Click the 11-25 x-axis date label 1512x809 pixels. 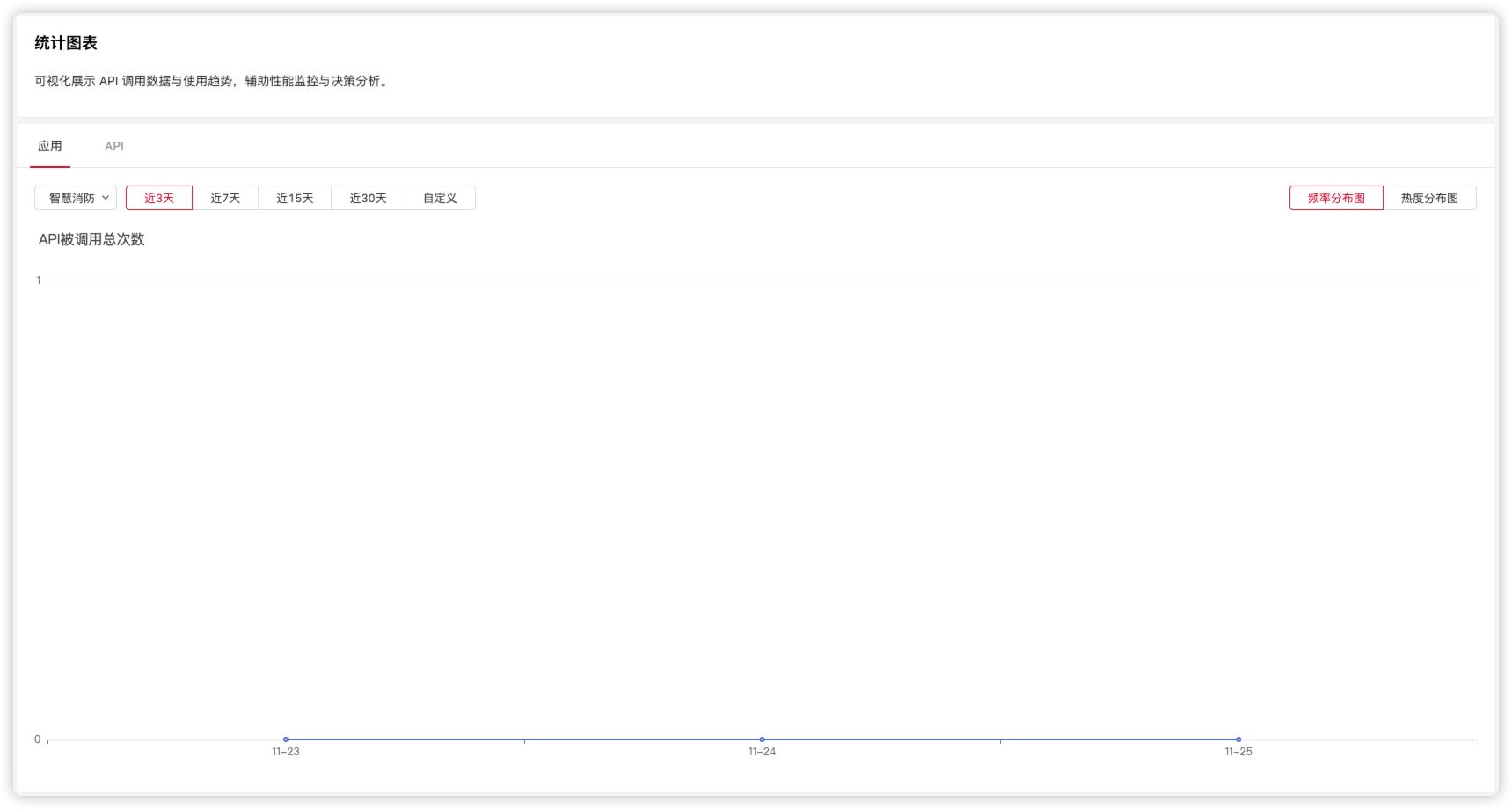pos(1238,752)
